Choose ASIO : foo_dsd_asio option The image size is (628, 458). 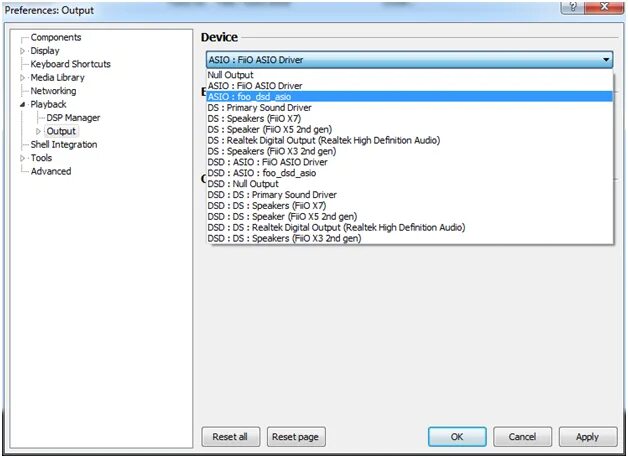tap(410, 96)
